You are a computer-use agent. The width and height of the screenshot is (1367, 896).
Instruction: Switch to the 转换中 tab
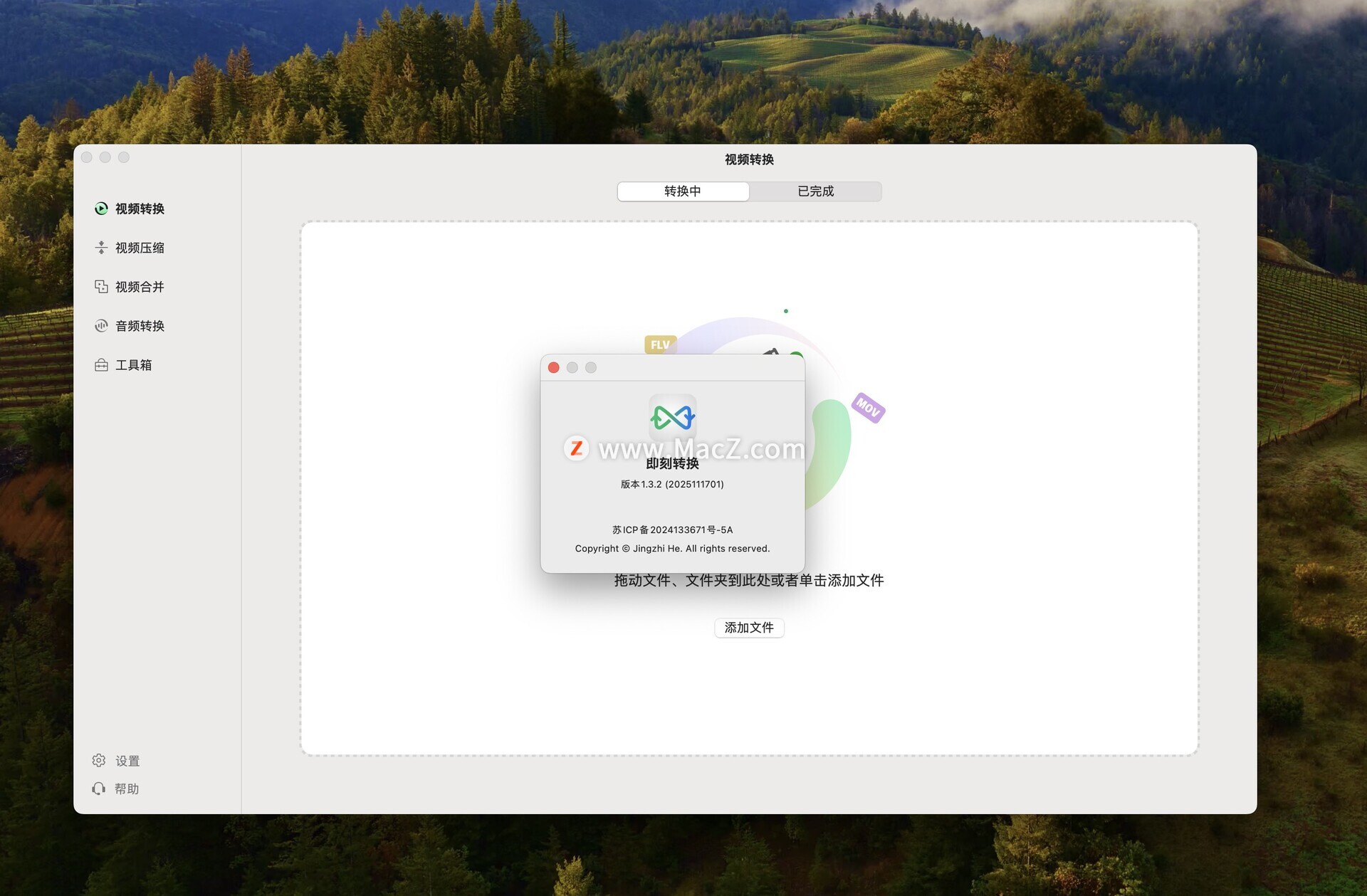tap(683, 191)
